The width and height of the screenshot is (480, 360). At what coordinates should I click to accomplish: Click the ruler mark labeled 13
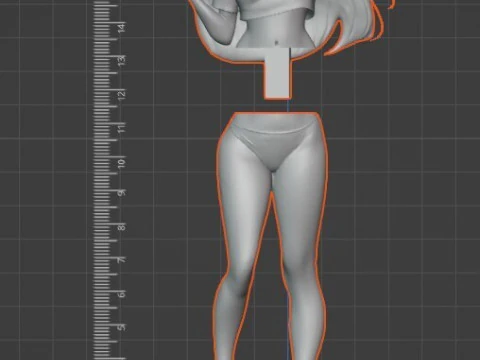click(122, 60)
